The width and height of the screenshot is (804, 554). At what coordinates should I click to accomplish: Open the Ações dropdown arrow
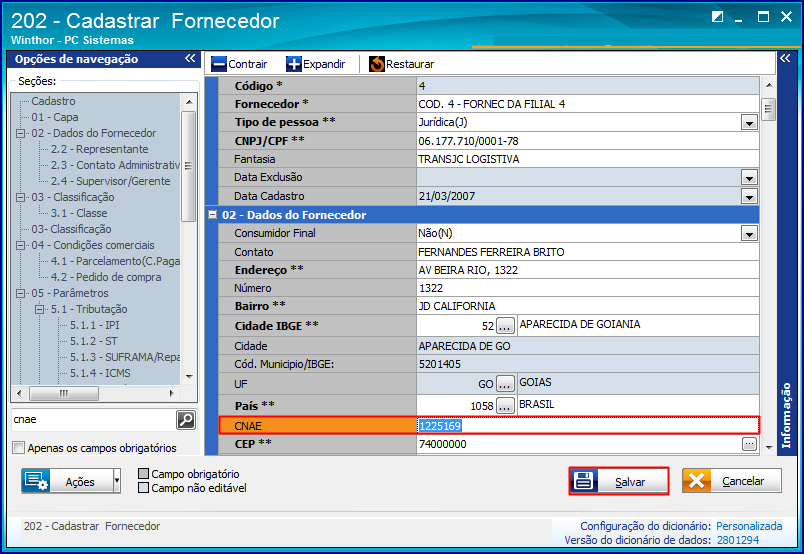117,481
